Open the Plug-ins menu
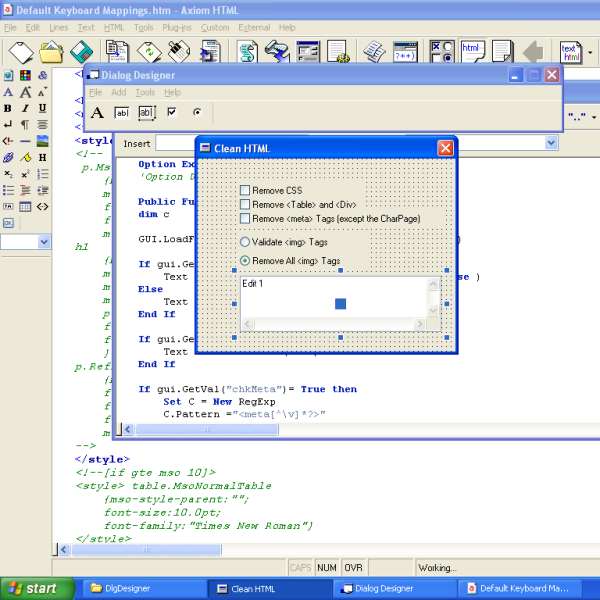Screen dimensions: 600x600 177,28
